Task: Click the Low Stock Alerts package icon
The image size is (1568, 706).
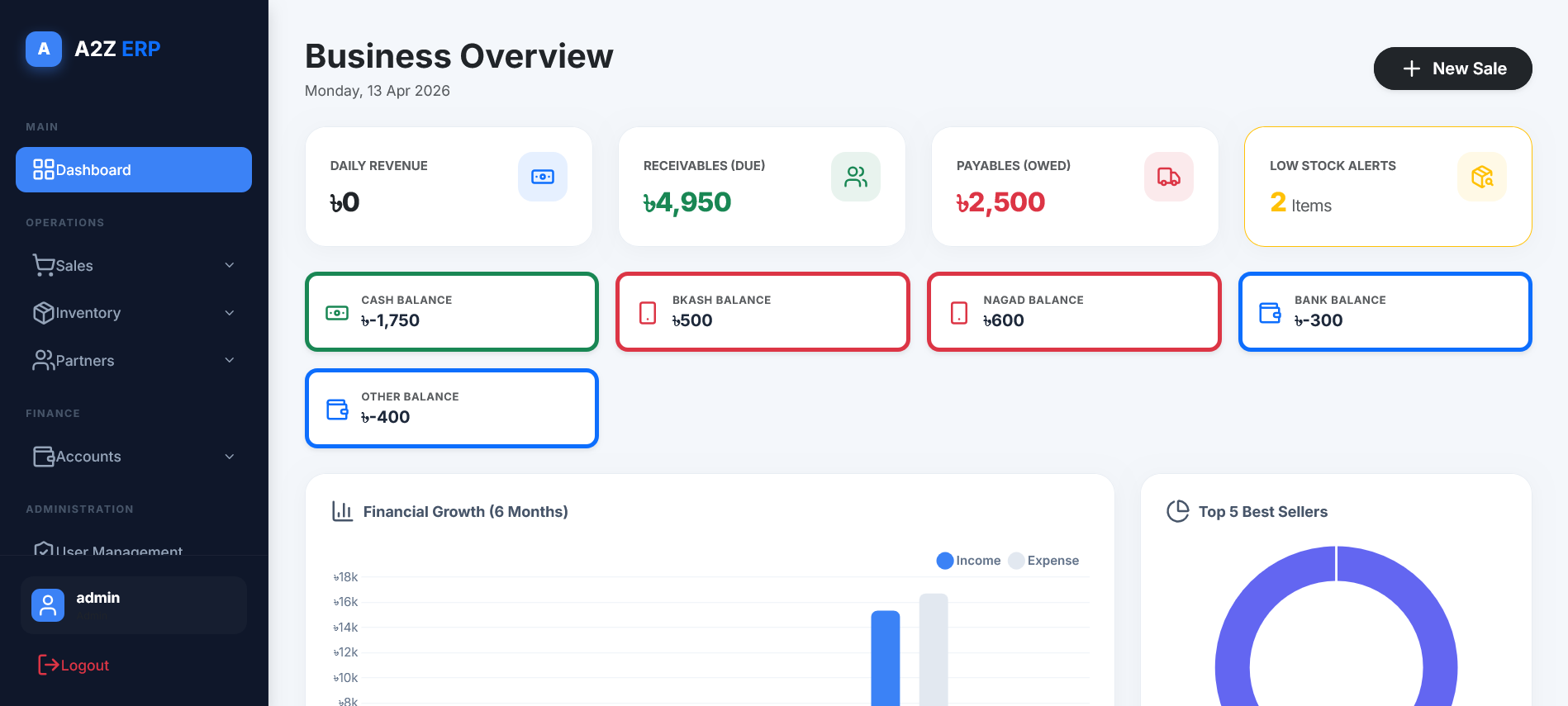Action: 1482,177
